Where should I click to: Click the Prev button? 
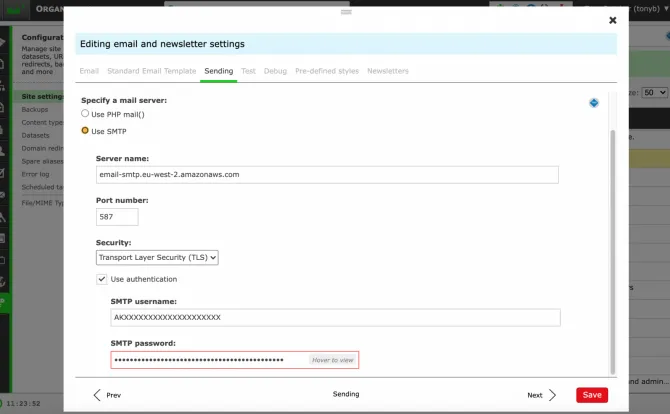tap(107, 395)
